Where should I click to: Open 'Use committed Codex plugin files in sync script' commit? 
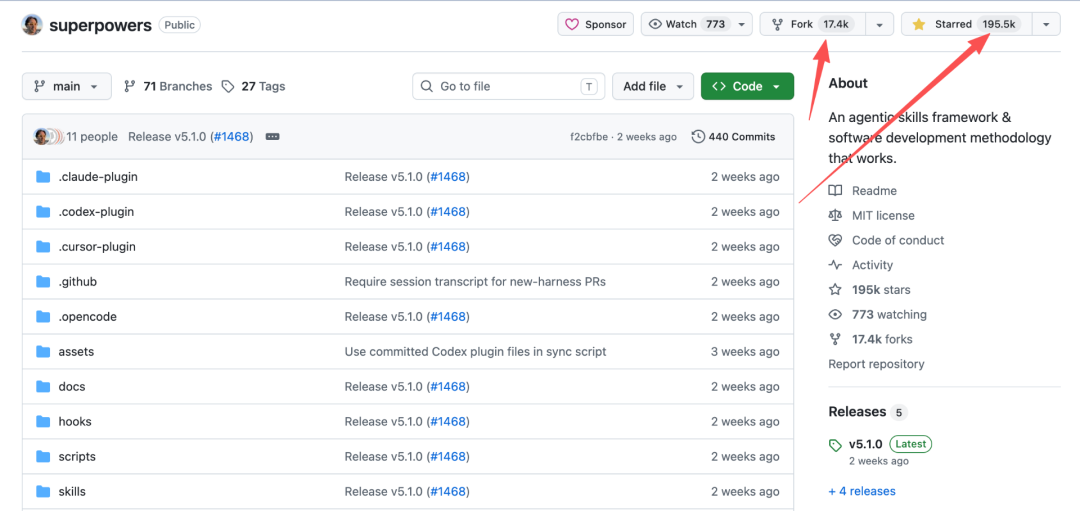pos(475,351)
